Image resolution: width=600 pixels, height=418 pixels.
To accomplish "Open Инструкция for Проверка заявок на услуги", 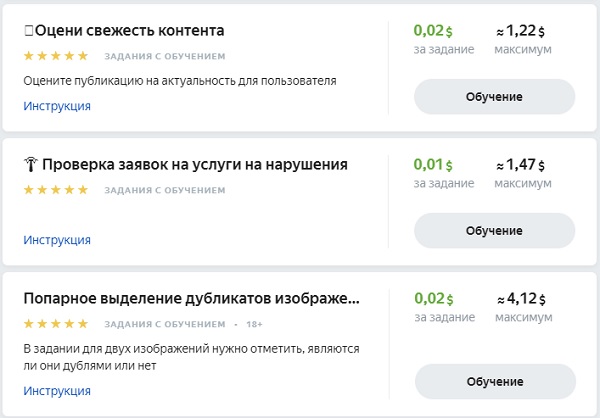I will pyautogui.click(x=57, y=240).
